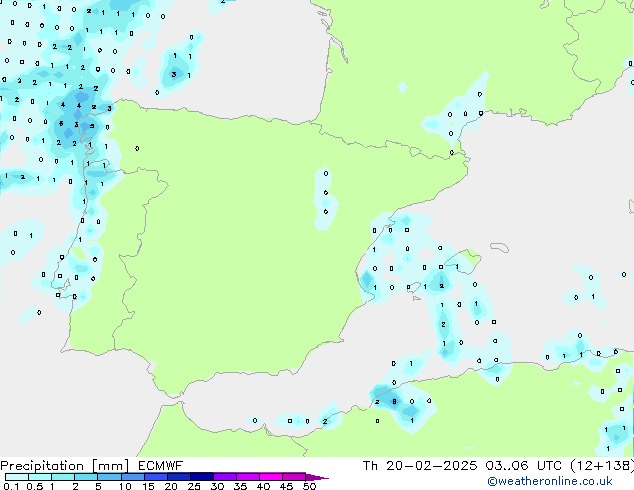Pick the 1–2 mm legend swatch

pyautogui.click(x=63, y=477)
